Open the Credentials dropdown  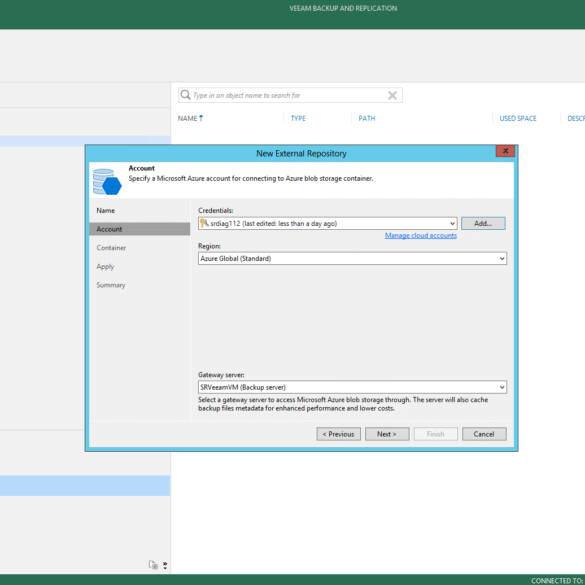point(452,223)
